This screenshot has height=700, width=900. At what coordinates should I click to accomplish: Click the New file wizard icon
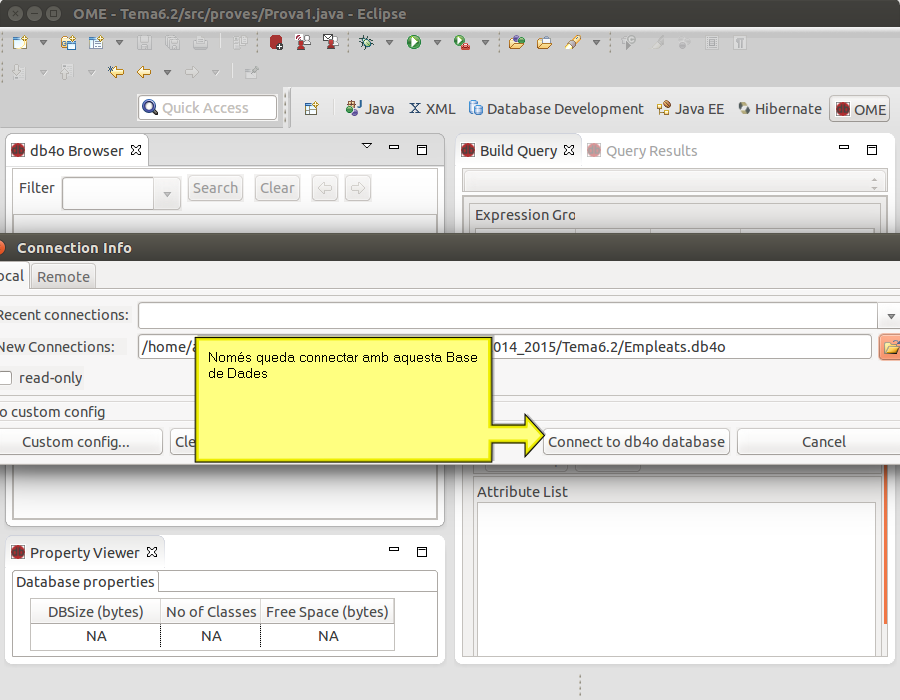(21, 42)
